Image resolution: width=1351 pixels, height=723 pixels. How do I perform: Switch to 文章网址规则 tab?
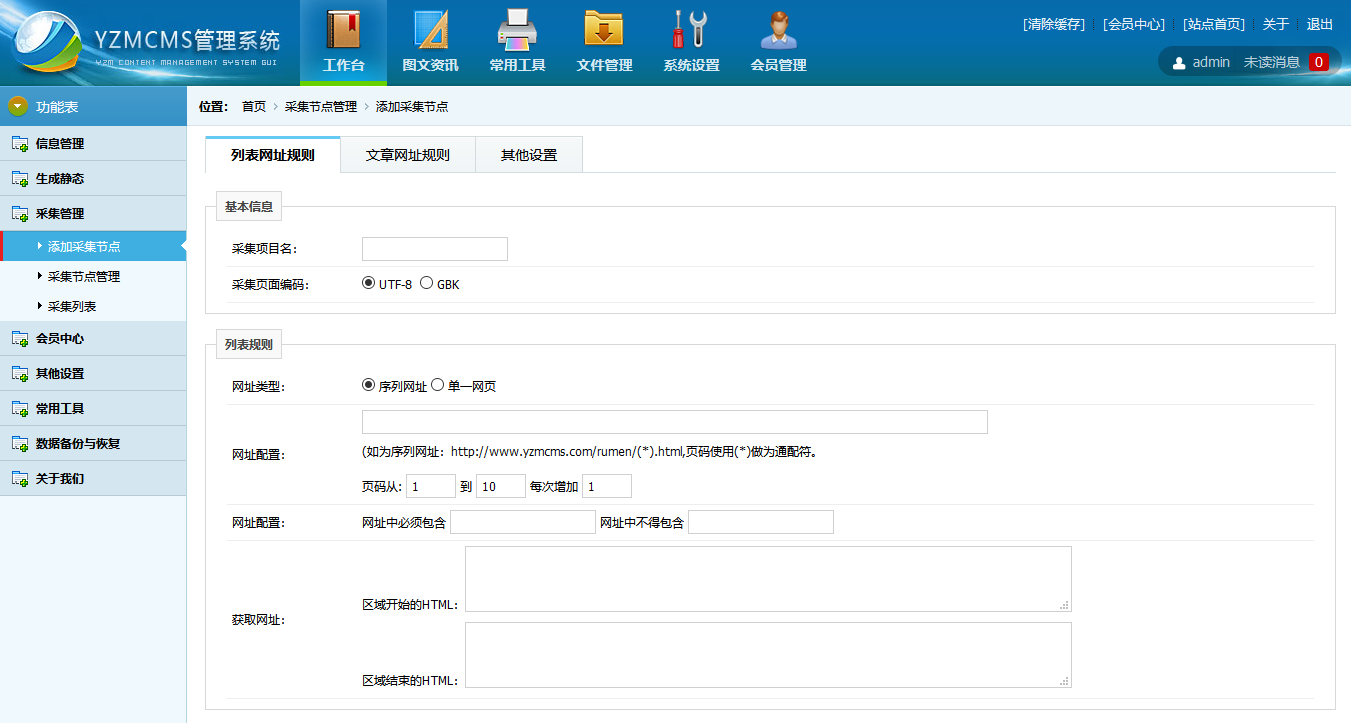[x=407, y=155]
